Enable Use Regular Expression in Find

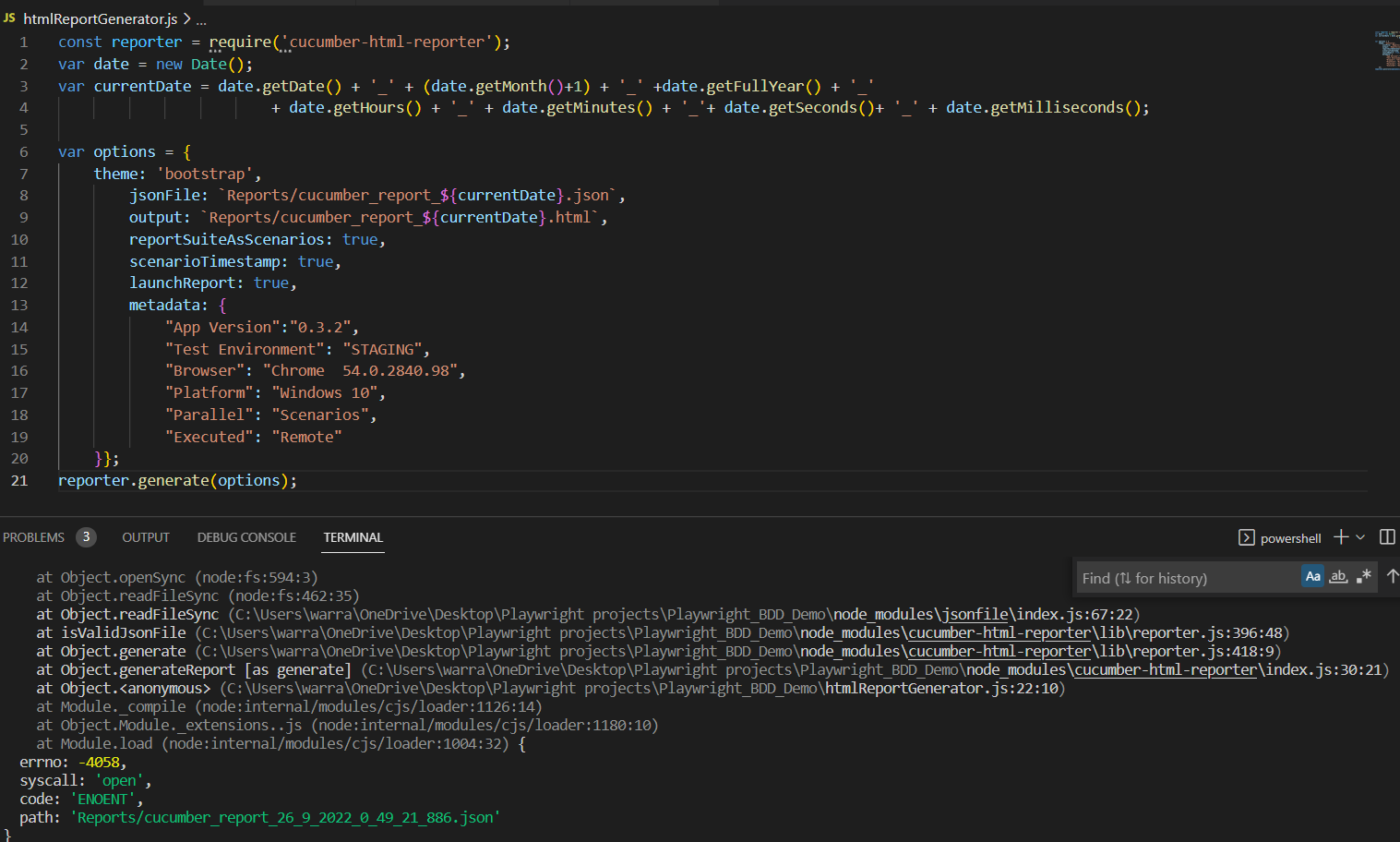click(1364, 576)
